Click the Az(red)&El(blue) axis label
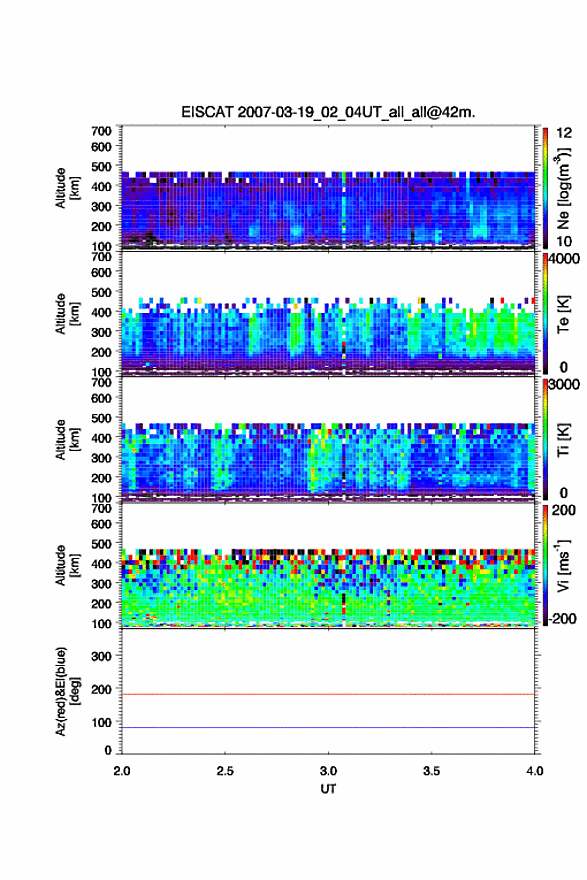Image resolution: width=587 pixels, height=880 pixels. [67, 691]
